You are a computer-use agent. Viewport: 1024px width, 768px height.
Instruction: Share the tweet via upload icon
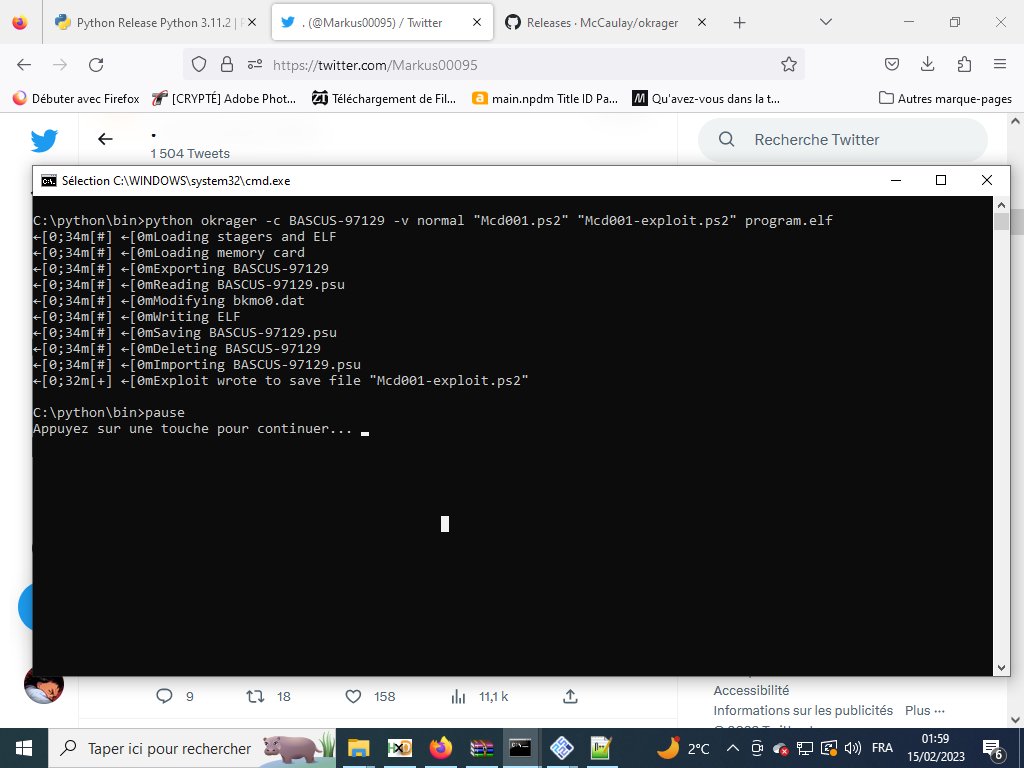tap(570, 696)
